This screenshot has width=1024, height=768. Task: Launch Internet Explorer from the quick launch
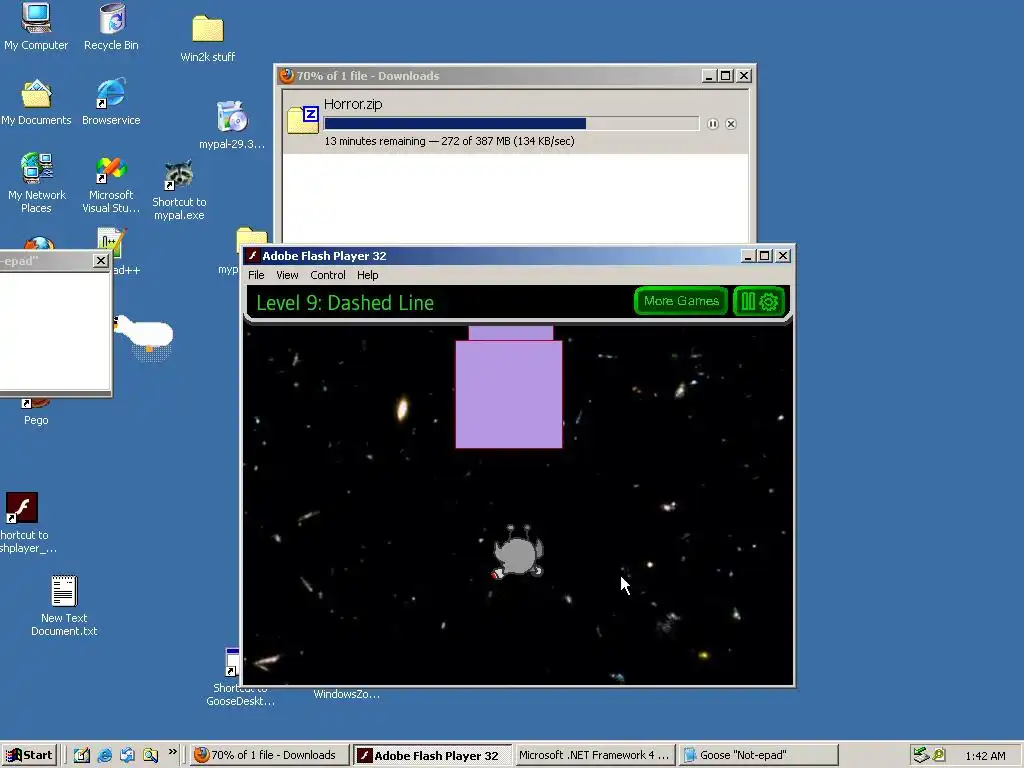pos(104,755)
